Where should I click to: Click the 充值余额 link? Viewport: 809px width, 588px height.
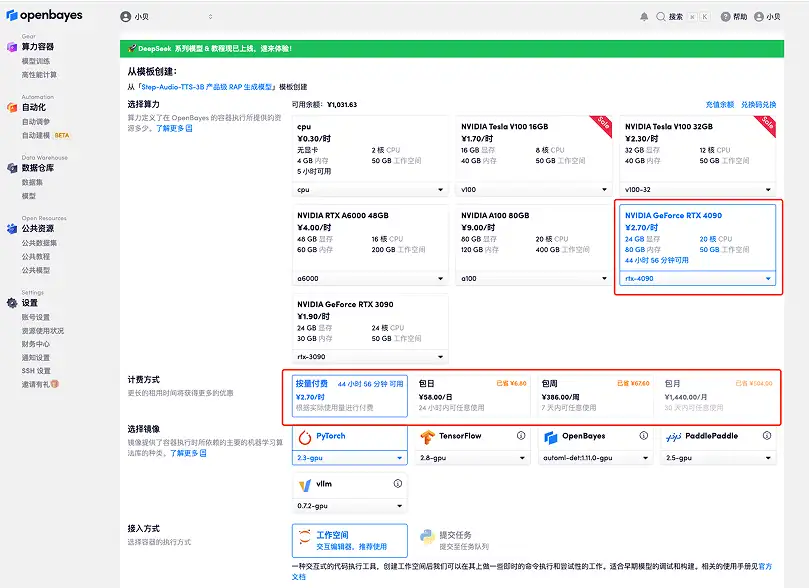[x=720, y=105]
